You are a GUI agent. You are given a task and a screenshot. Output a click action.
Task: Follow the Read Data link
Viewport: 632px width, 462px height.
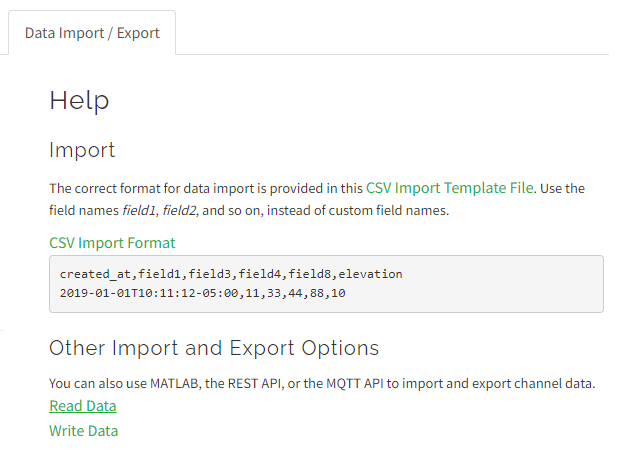point(83,406)
